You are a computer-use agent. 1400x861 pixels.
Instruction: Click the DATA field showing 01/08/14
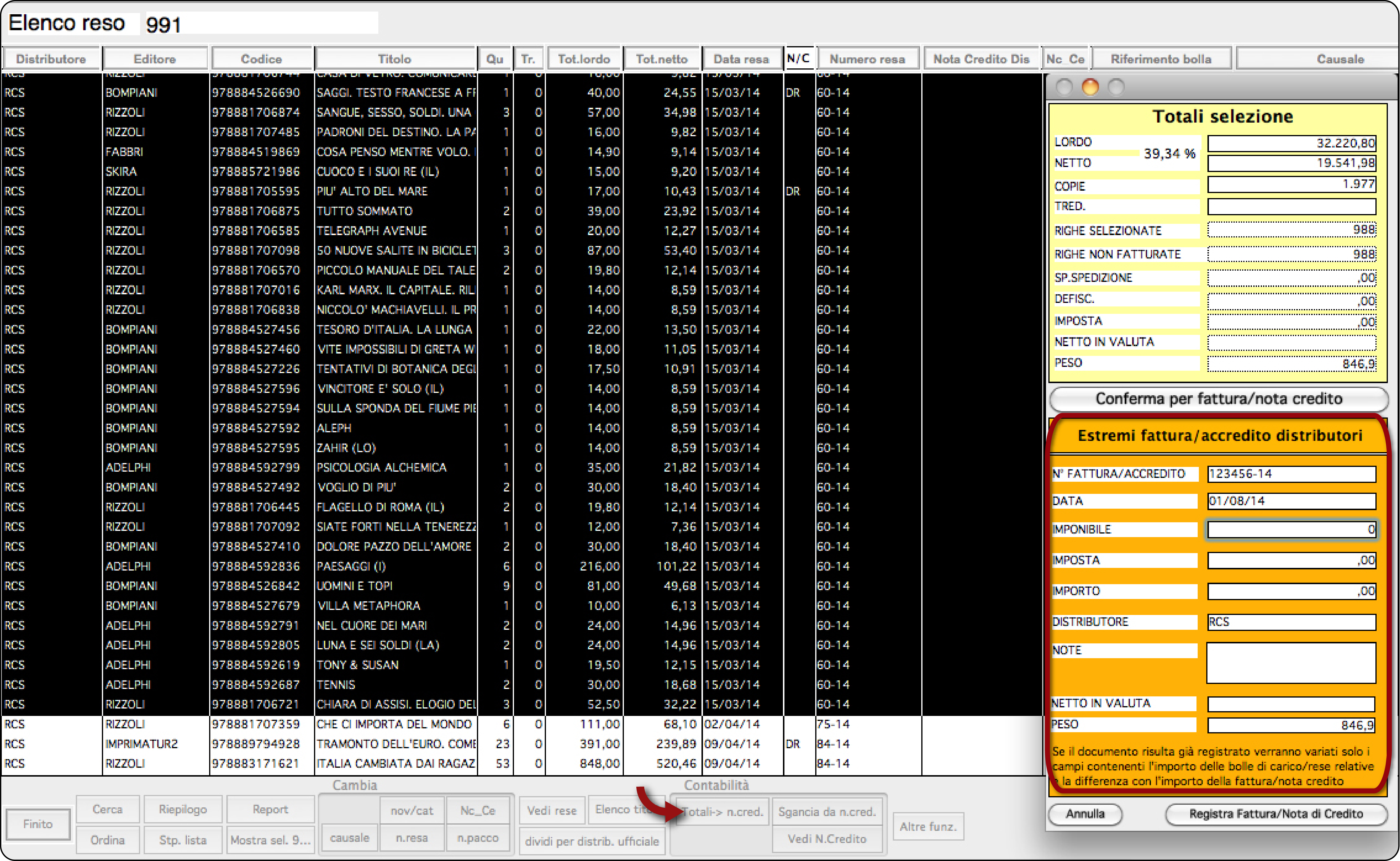click(1291, 501)
